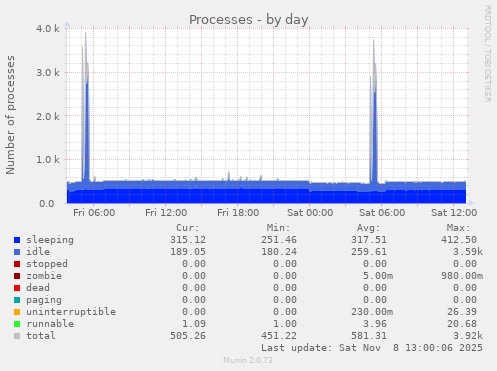The image size is (497, 371).
Task: Click the Friday morning process spike in graph
Action: point(86,117)
